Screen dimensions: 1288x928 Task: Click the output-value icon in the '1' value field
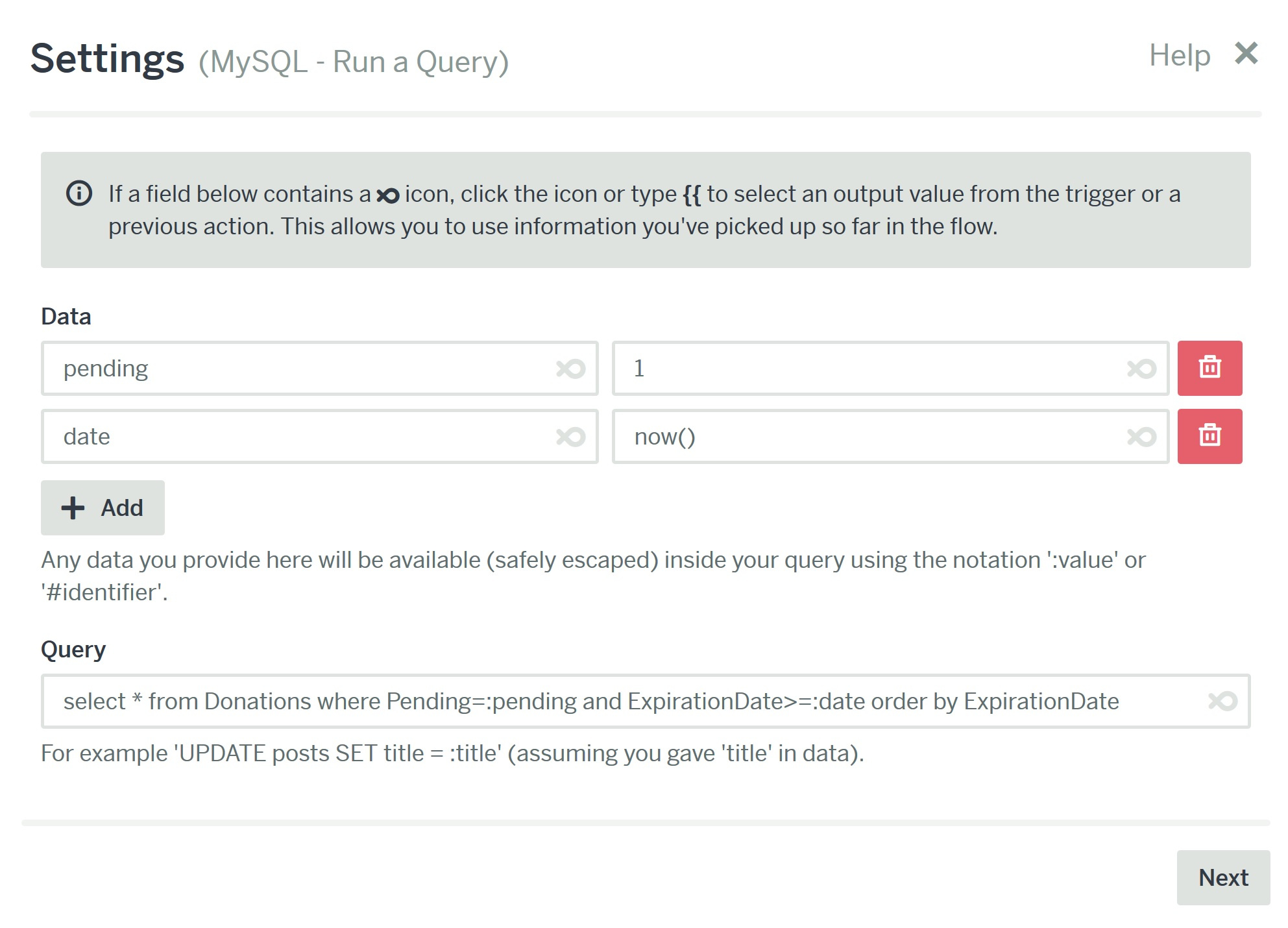1142,369
